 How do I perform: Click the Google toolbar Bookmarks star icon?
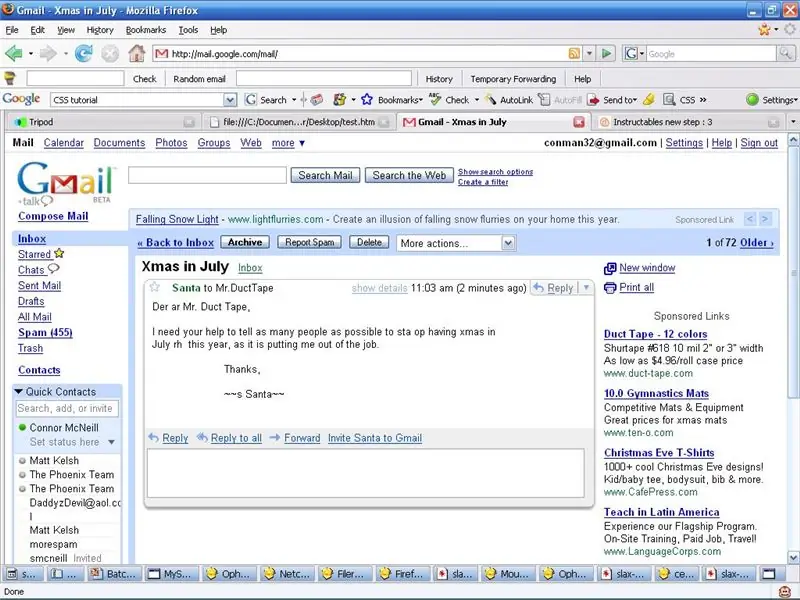(366, 99)
